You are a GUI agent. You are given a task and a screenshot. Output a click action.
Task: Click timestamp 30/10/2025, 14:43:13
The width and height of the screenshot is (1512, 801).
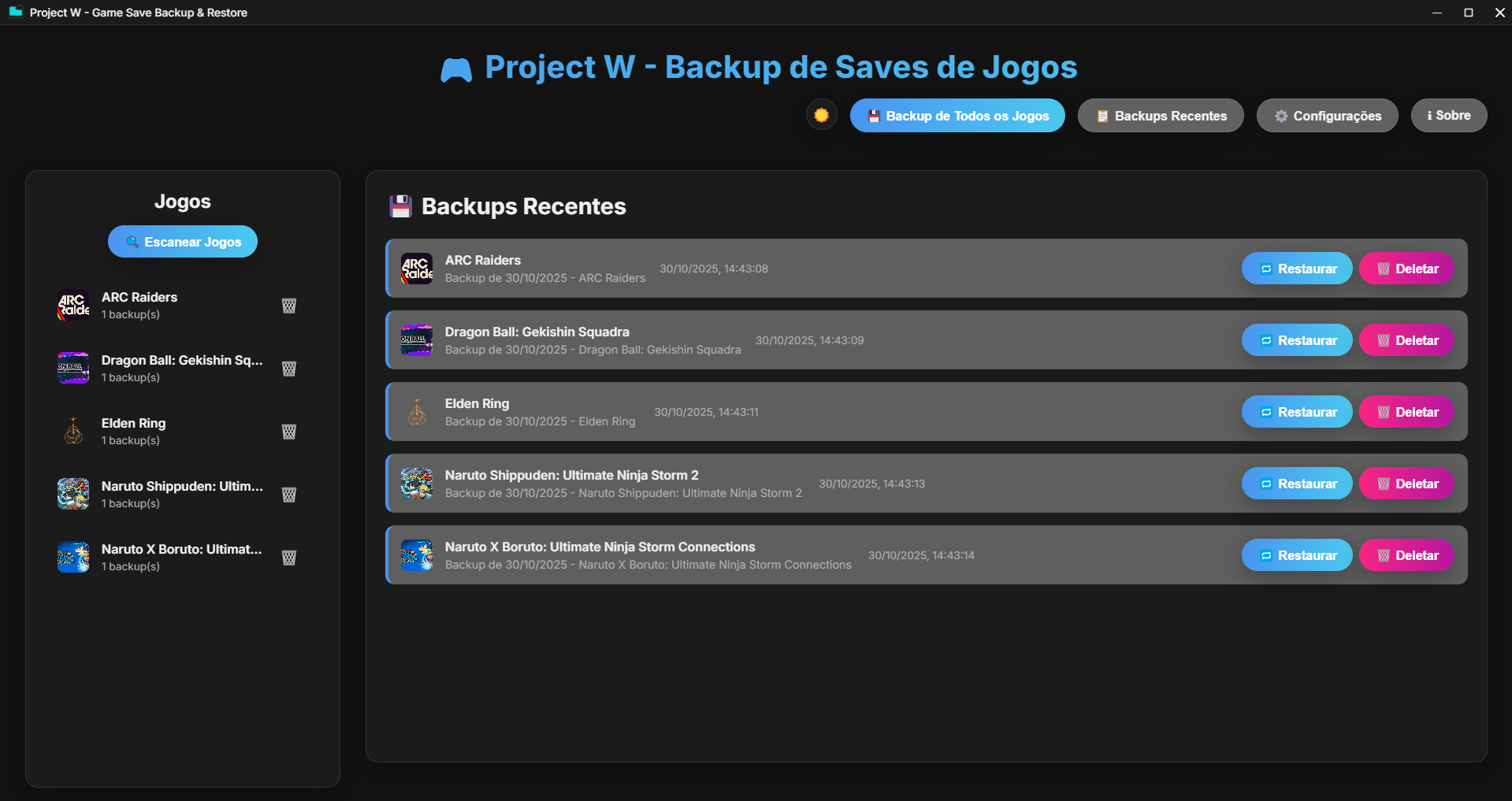(871, 484)
